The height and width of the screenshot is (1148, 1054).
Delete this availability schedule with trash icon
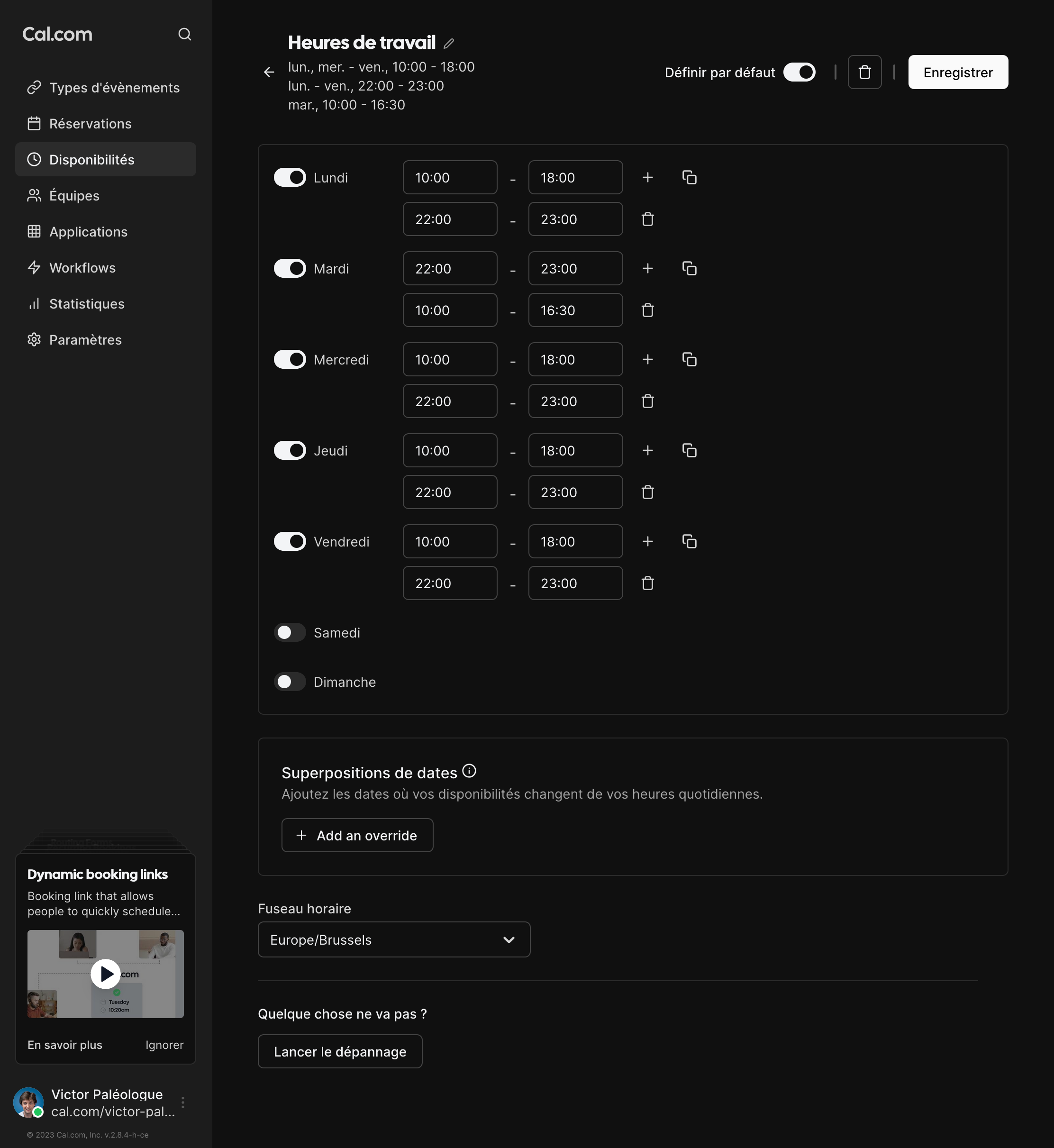[864, 72]
